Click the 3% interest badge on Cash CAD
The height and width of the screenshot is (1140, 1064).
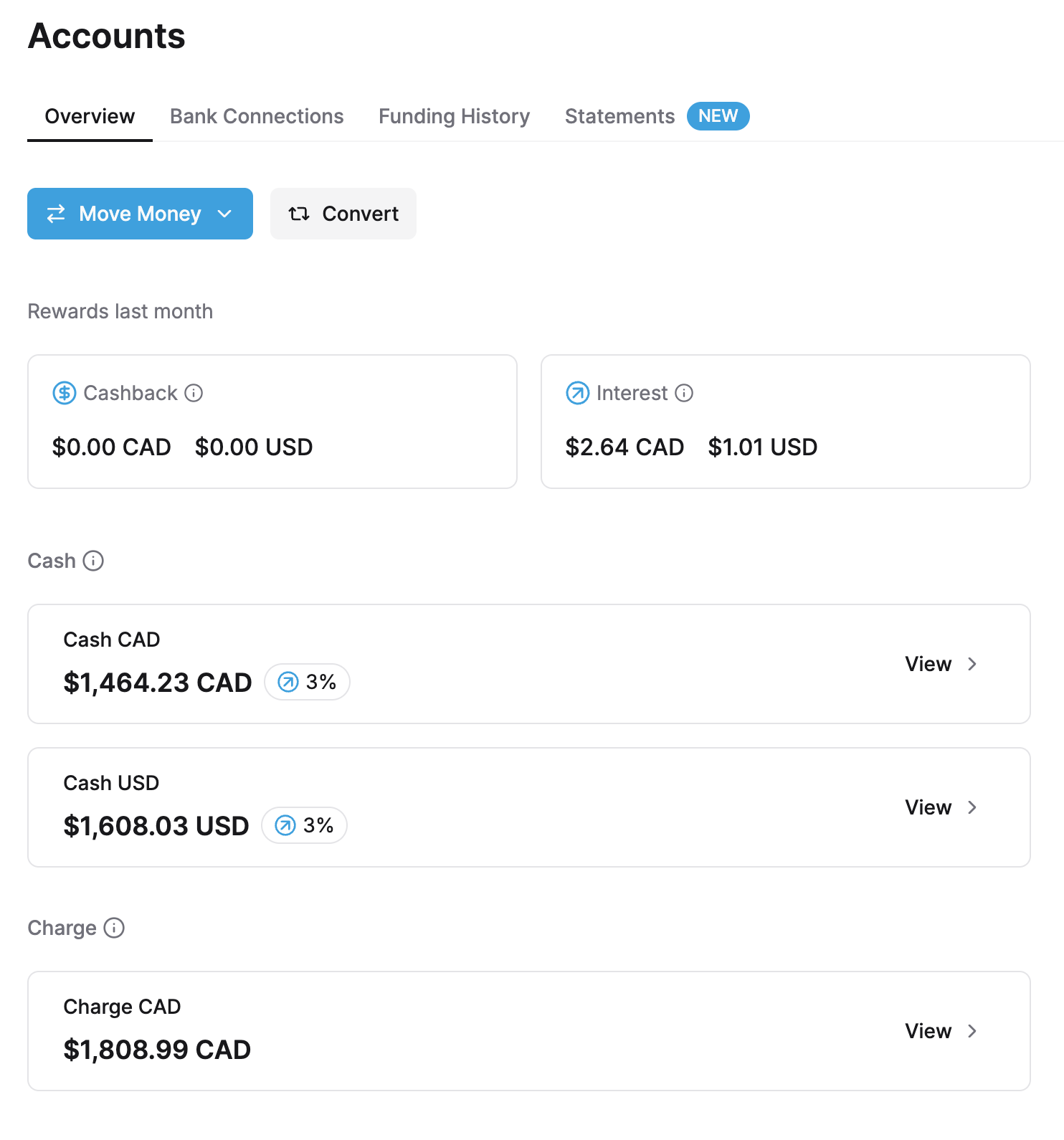point(307,682)
